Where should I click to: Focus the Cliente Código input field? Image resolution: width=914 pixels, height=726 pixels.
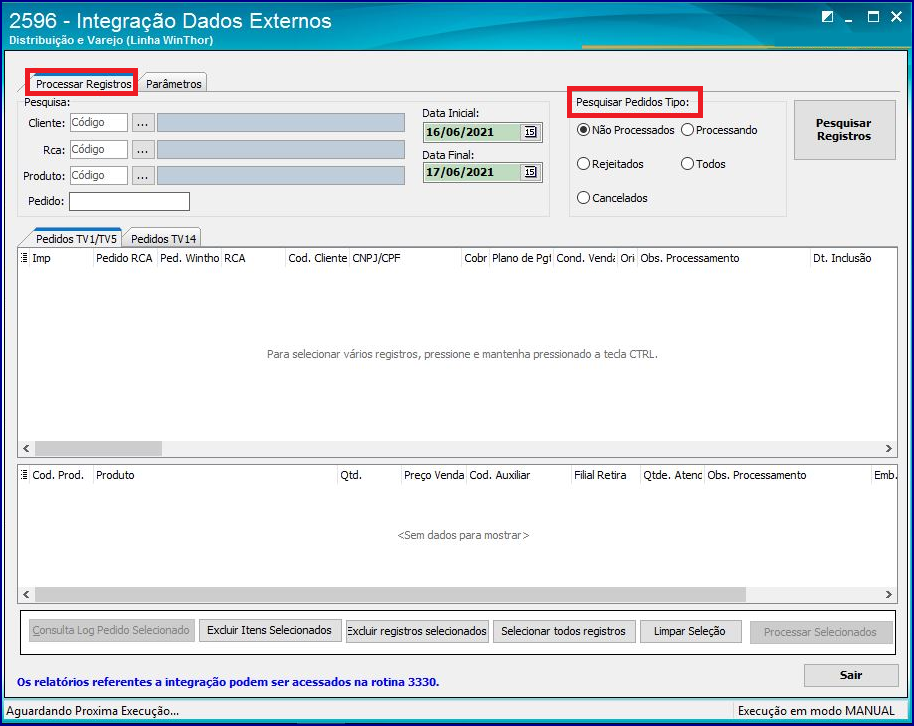click(x=99, y=123)
